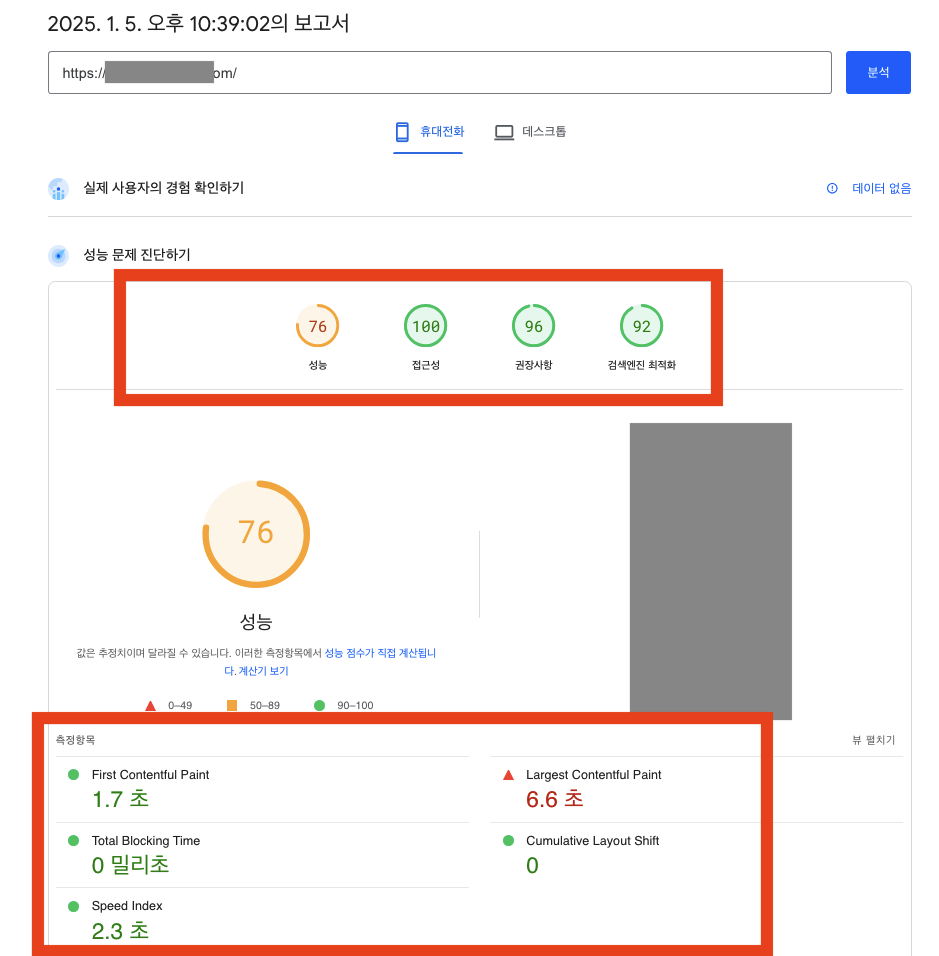The height and width of the screenshot is (956, 939).
Task: Click the monitor icon on 데스크톱 tab
Action: click(x=504, y=131)
